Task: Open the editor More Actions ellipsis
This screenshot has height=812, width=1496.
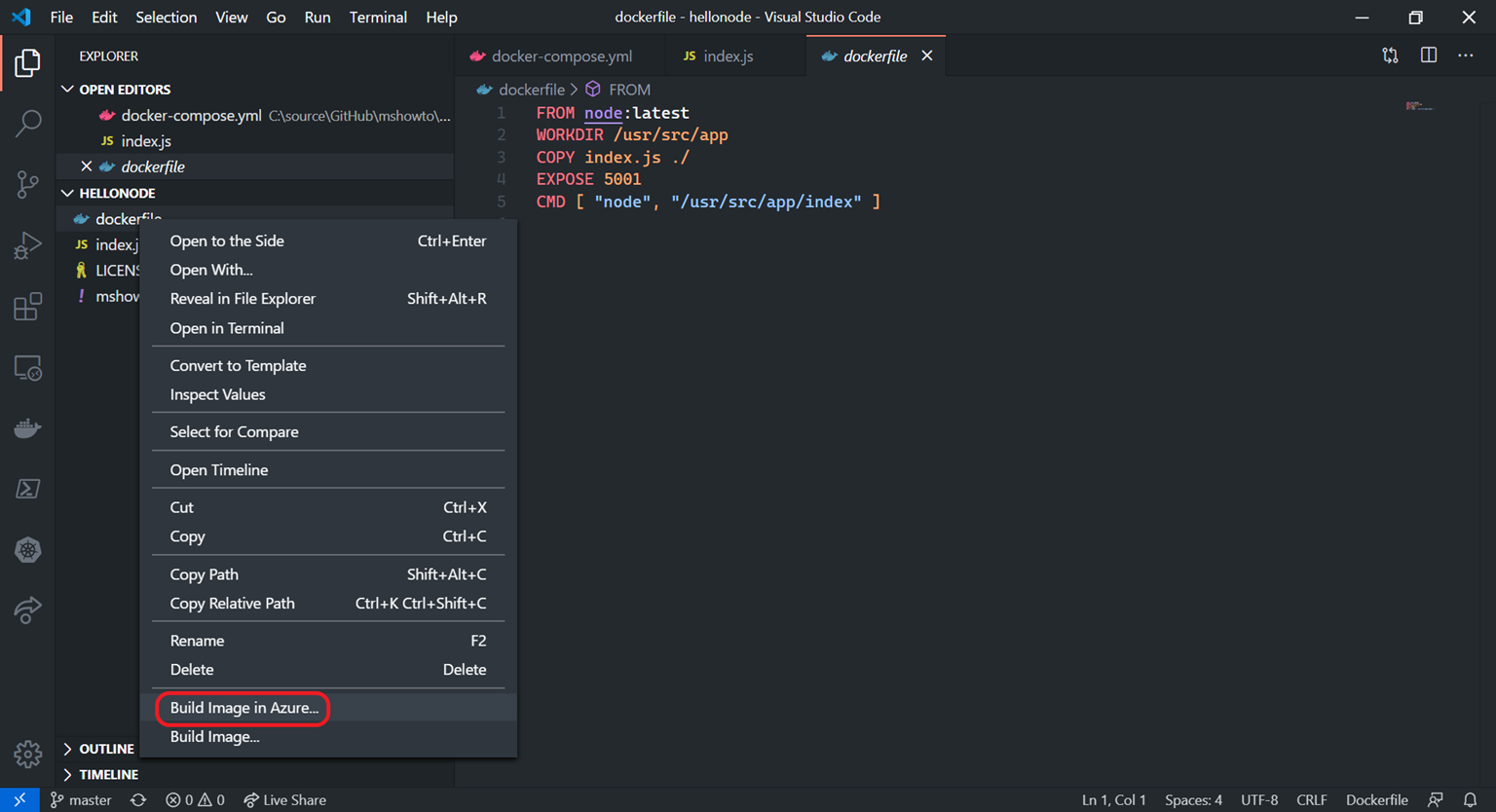Action: coord(1466,55)
